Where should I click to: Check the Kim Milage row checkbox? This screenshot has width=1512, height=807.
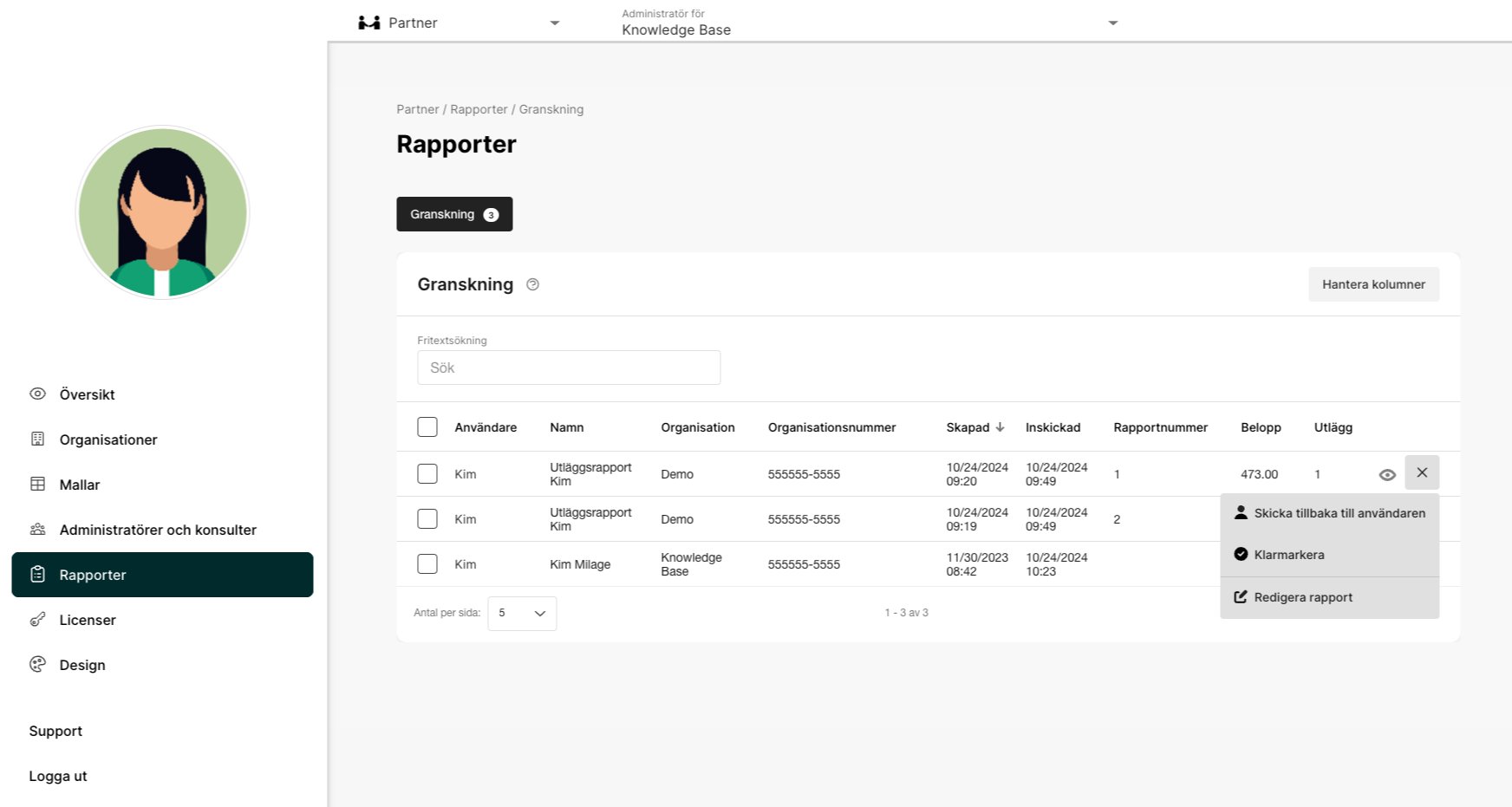pos(427,563)
